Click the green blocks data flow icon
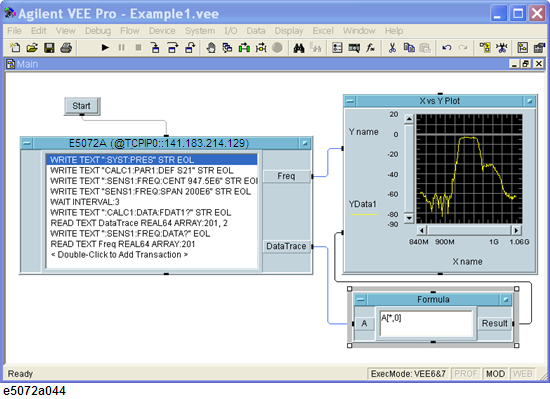The width and height of the screenshot is (550, 399). click(x=244, y=48)
